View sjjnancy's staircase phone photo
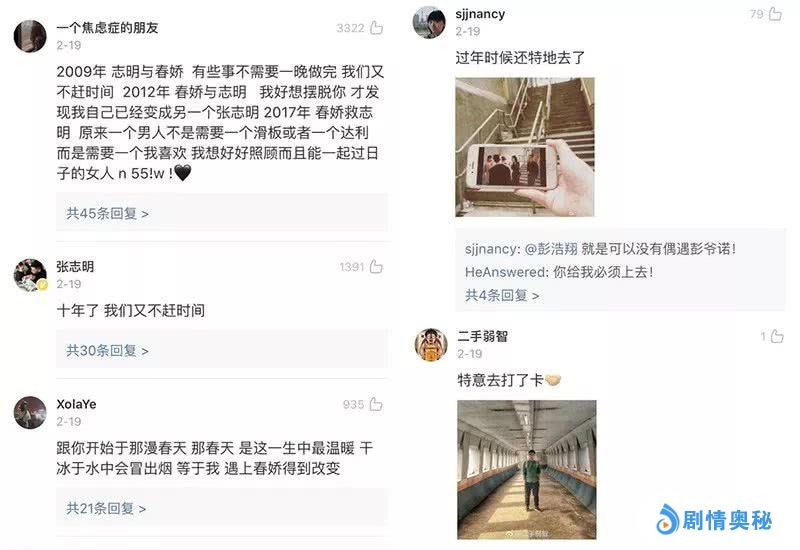This screenshot has width=800, height=550. coord(525,147)
